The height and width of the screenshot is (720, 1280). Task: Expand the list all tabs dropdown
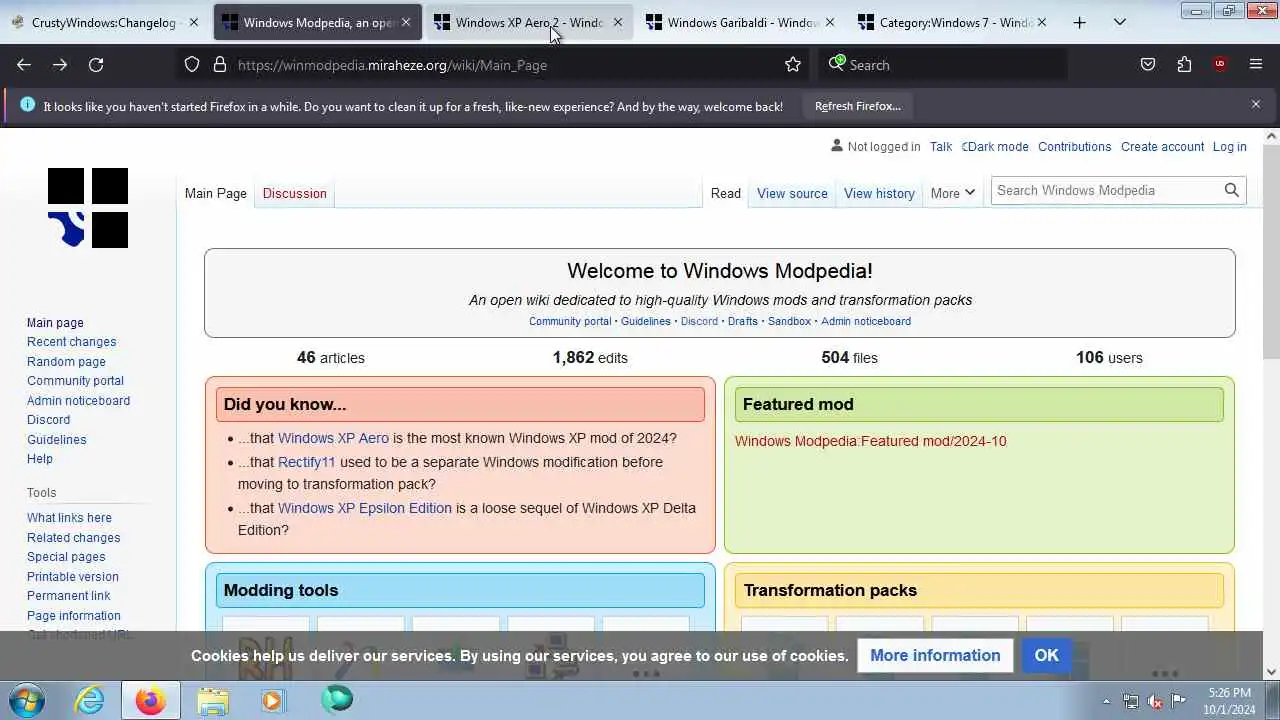pos(1120,22)
